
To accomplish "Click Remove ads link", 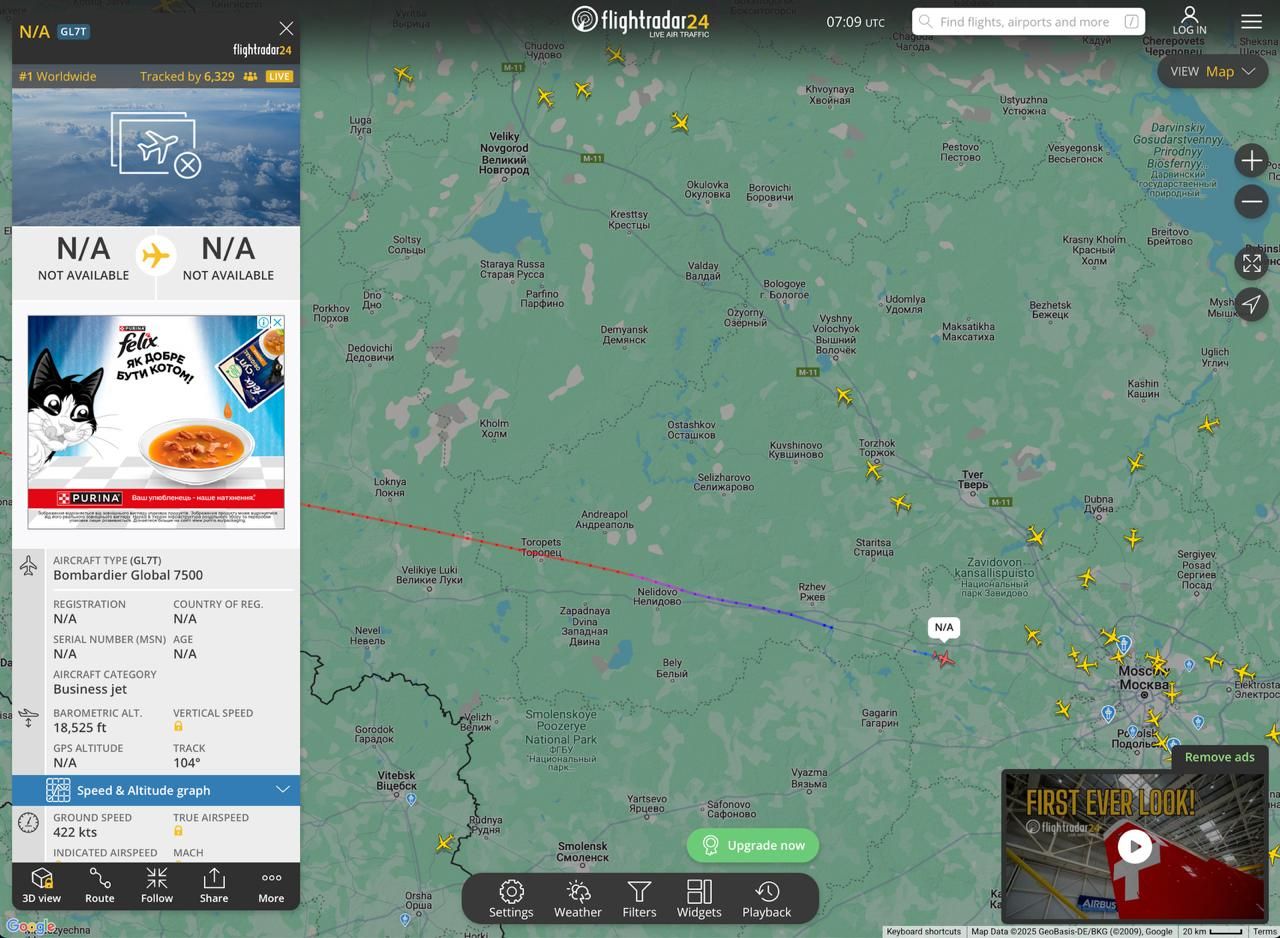I will pyautogui.click(x=1219, y=757).
